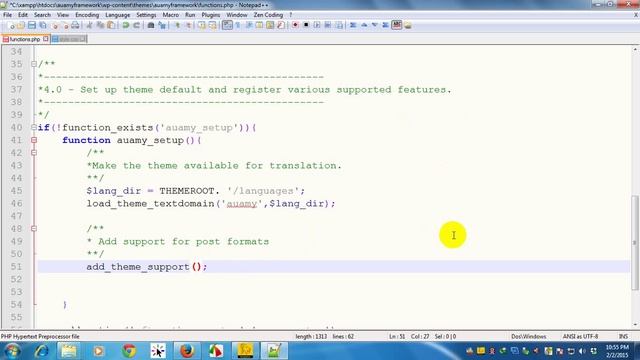640x360 pixels.
Task: Open Firefox from the taskbar
Action: tap(187, 351)
